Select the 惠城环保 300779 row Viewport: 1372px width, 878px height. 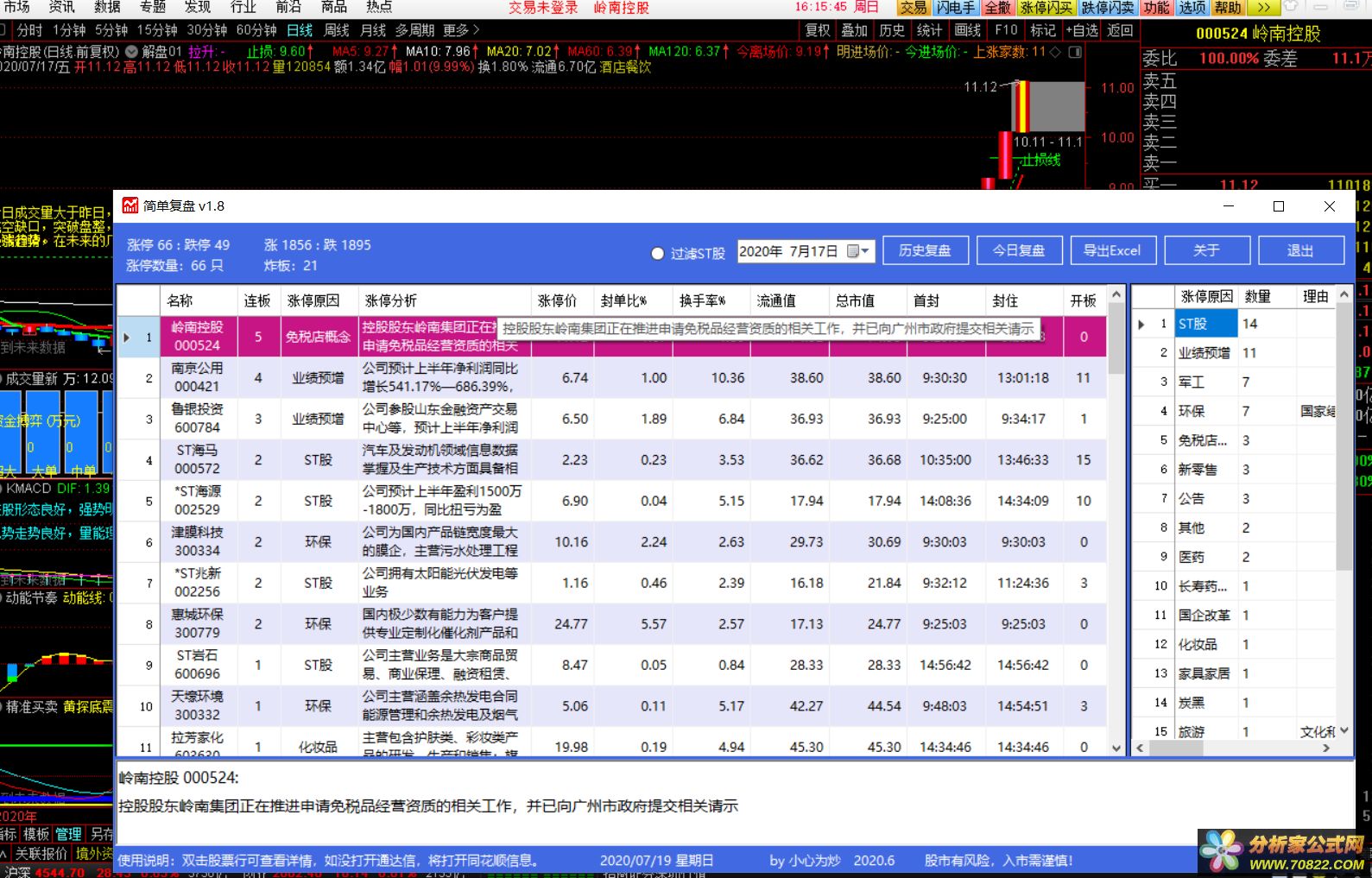coord(611,624)
